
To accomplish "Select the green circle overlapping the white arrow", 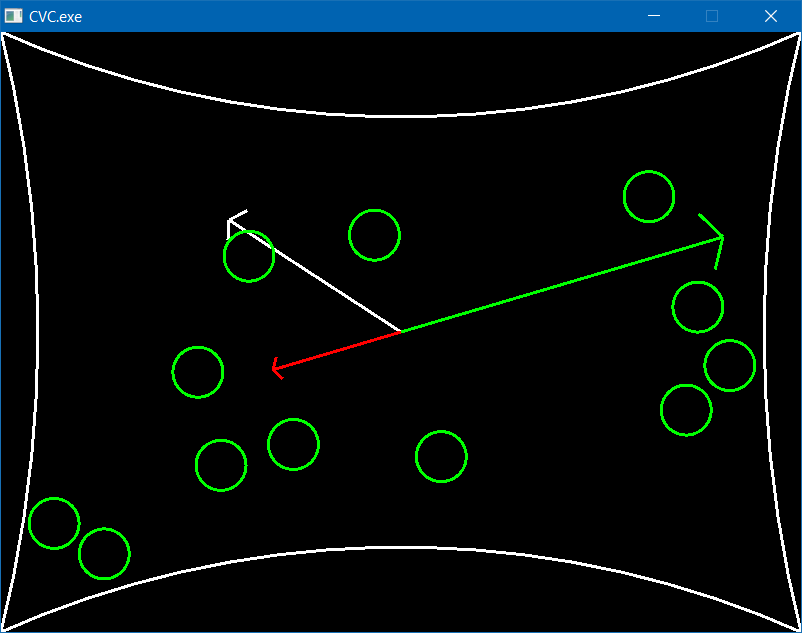I will pyautogui.click(x=249, y=256).
